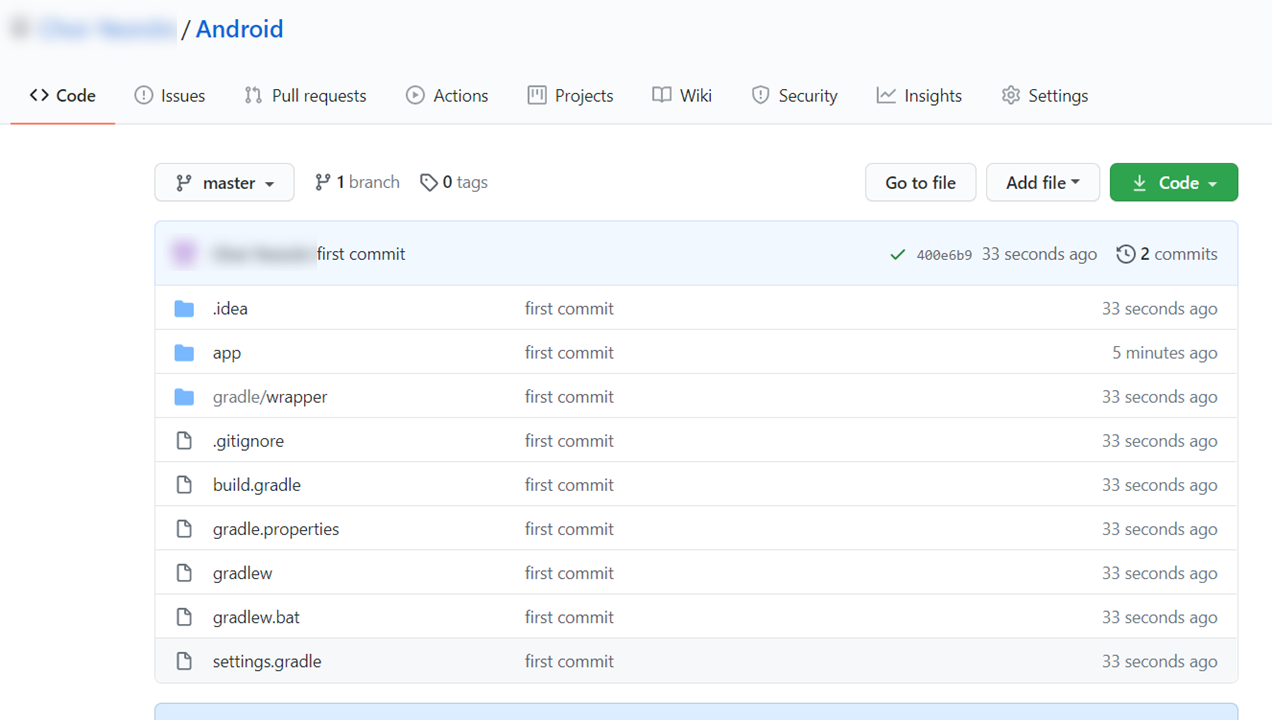
Task: Open the Add file dropdown
Action: click(x=1043, y=182)
